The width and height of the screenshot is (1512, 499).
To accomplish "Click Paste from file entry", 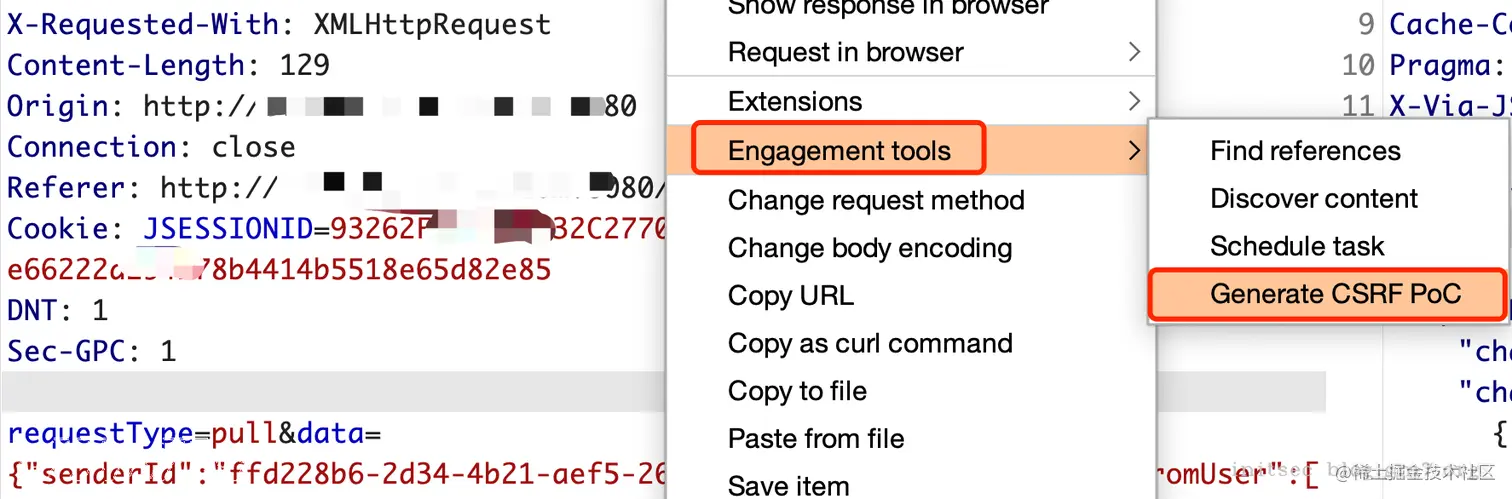I will pyautogui.click(x=816, y=439).
